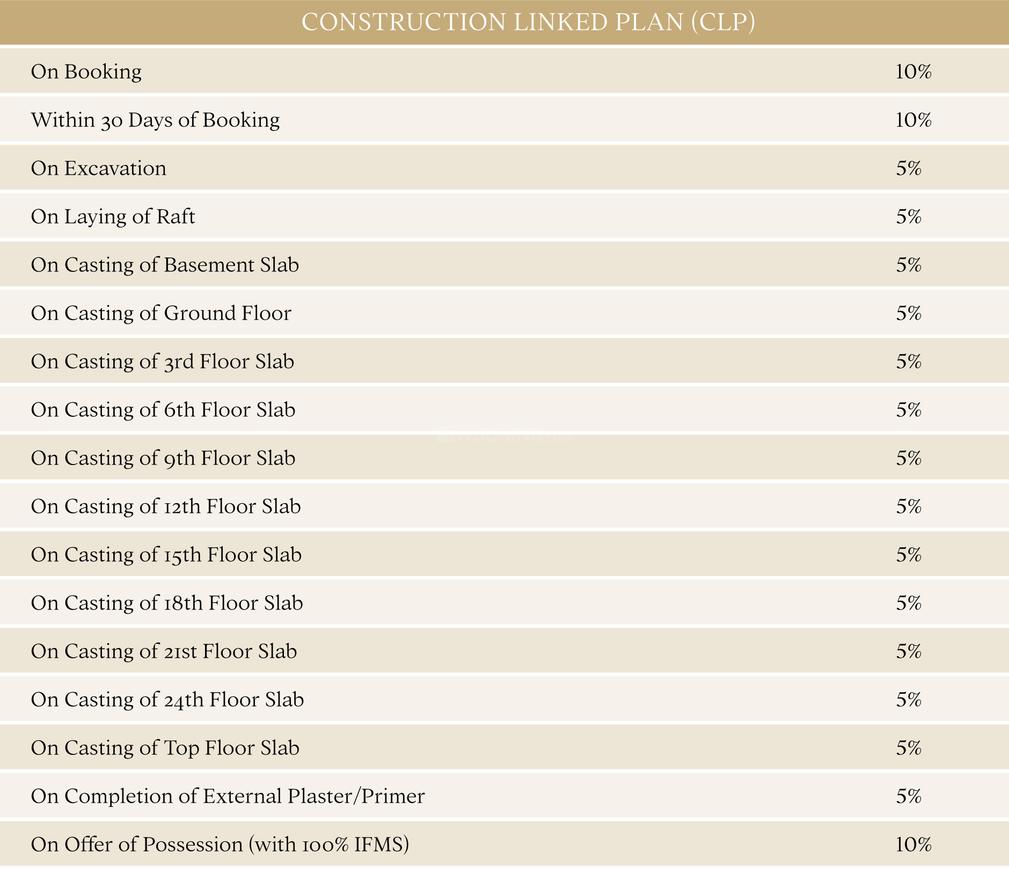1009x869 pixels.
Task: Click the 10% value for Offer of Possession
Action: [x=913, y=845]
